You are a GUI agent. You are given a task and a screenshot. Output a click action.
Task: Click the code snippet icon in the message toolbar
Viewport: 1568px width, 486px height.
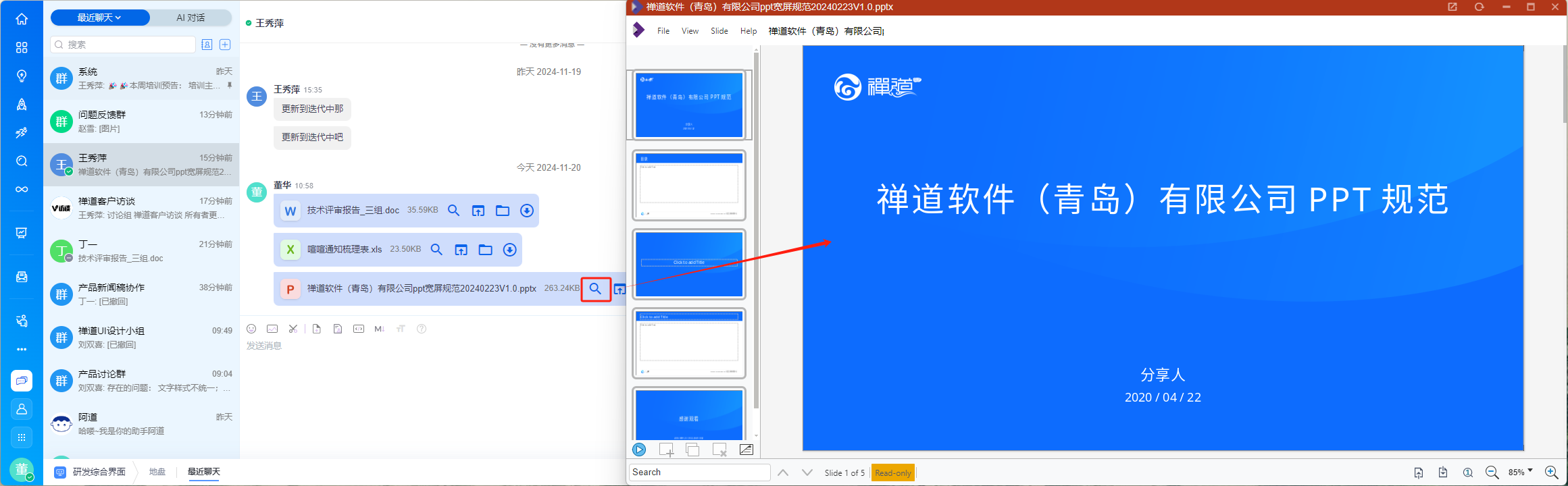click(359, 329)
